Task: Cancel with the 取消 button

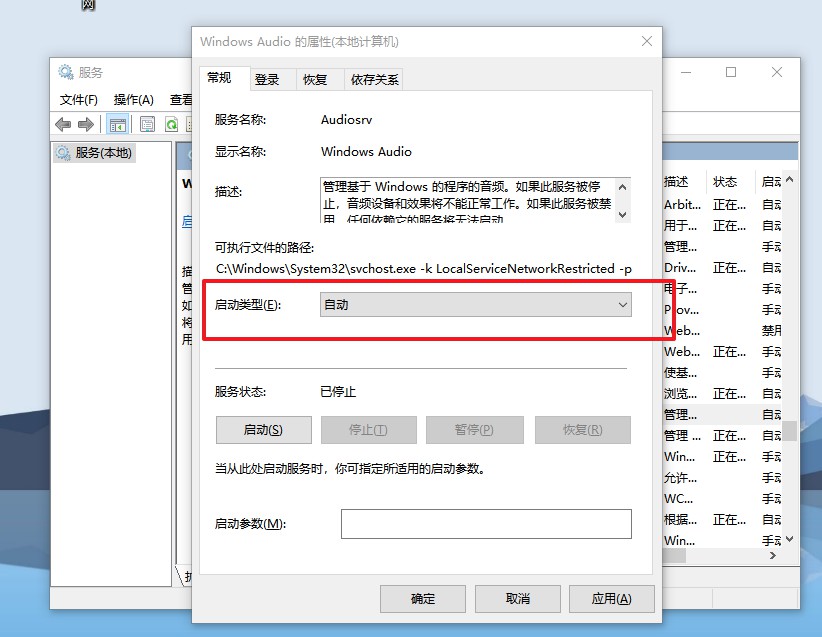Action: tap(517, 599)
